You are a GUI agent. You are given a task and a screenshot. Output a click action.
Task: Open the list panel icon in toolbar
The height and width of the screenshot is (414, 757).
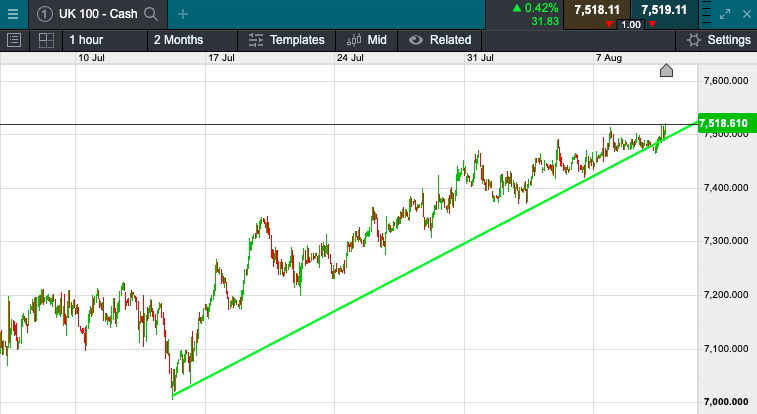click(14, 40)
